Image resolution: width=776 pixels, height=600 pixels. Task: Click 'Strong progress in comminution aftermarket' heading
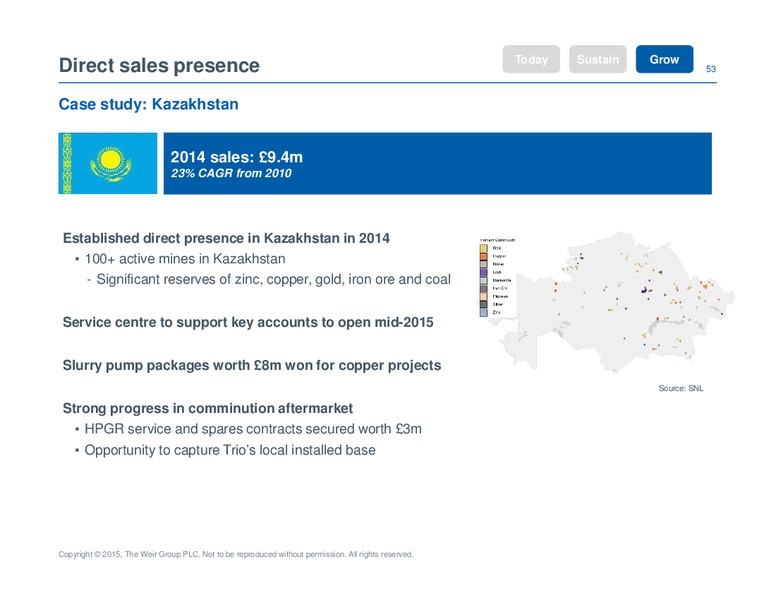pos(208,408)
